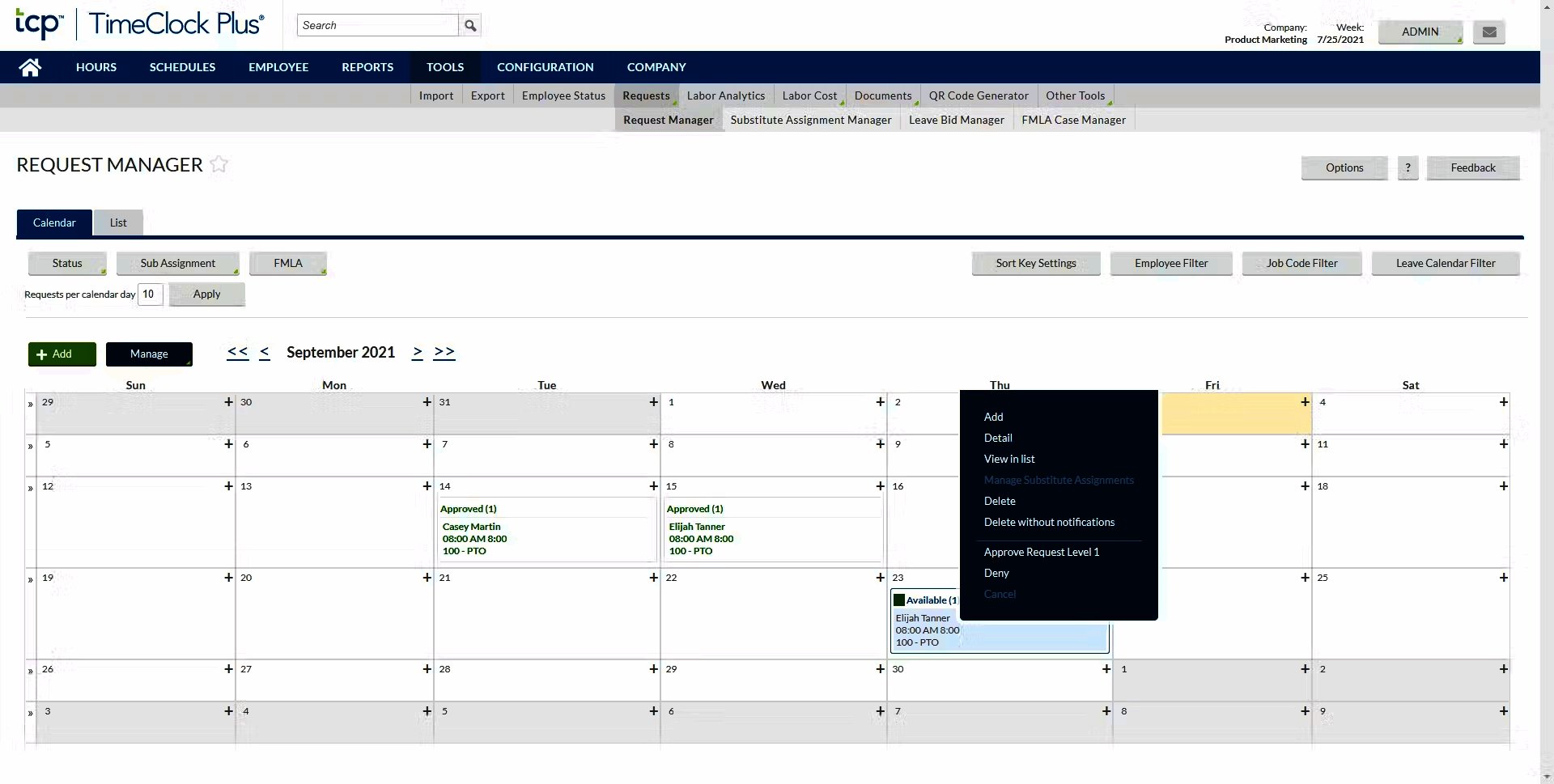The width and height of the screenshot is (1554, 784).
Task: Click the scrollbar down arrow
Action: coord(1546,775)
